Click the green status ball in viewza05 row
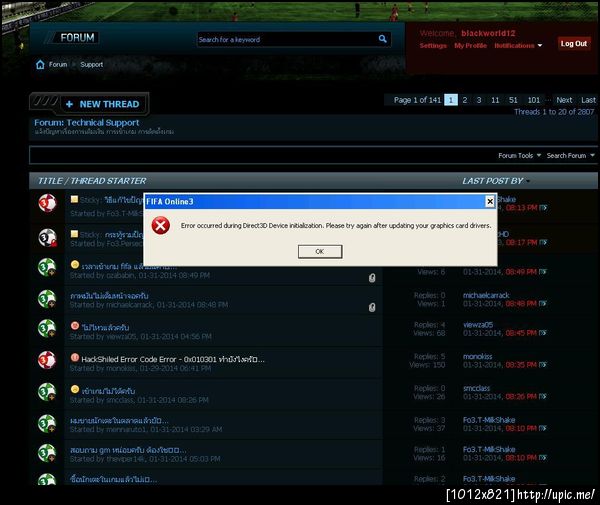Image resolution: width=600 pixels, height=505 pixels. pyautogui.click(x=47, y=328)
